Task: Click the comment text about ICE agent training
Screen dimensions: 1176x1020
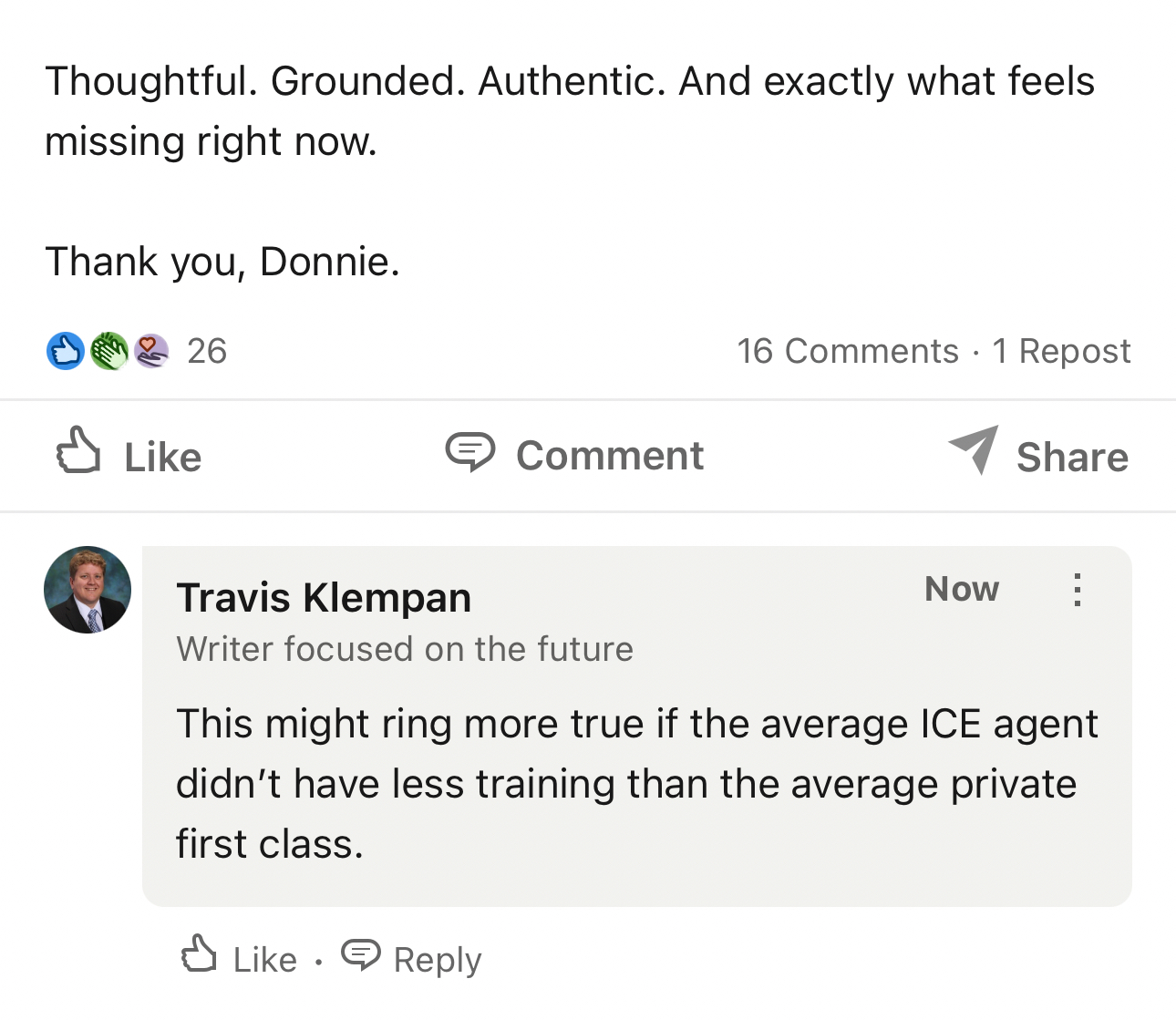Action: pos(636,784)
